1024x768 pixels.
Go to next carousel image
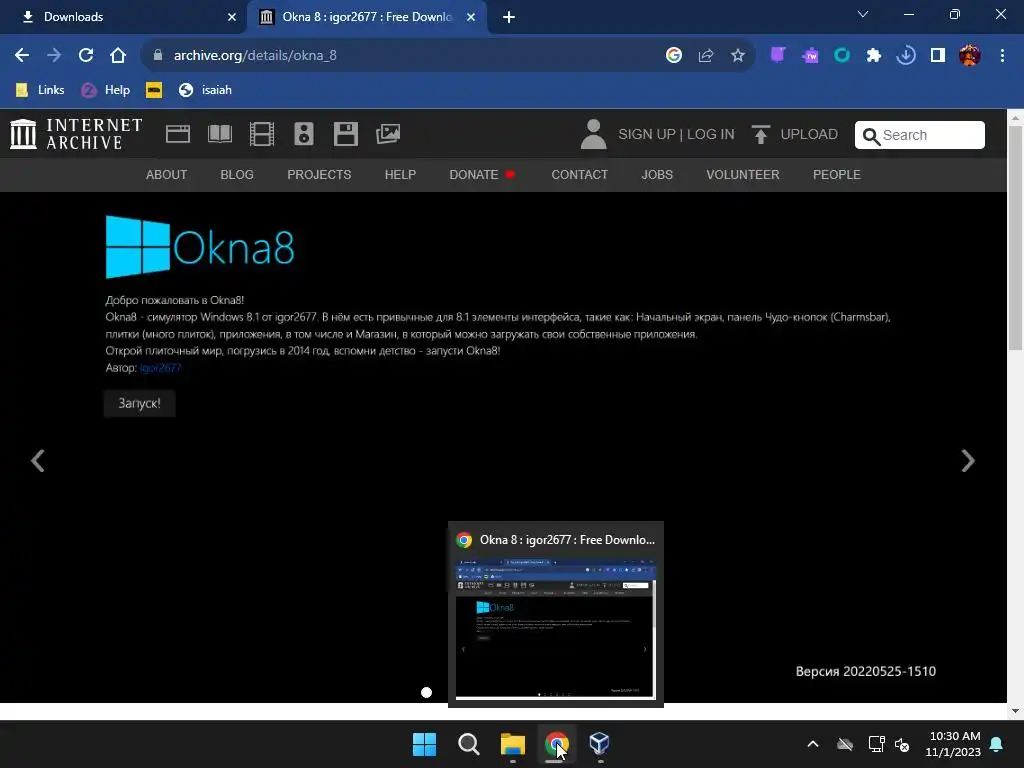click(968, 460)
